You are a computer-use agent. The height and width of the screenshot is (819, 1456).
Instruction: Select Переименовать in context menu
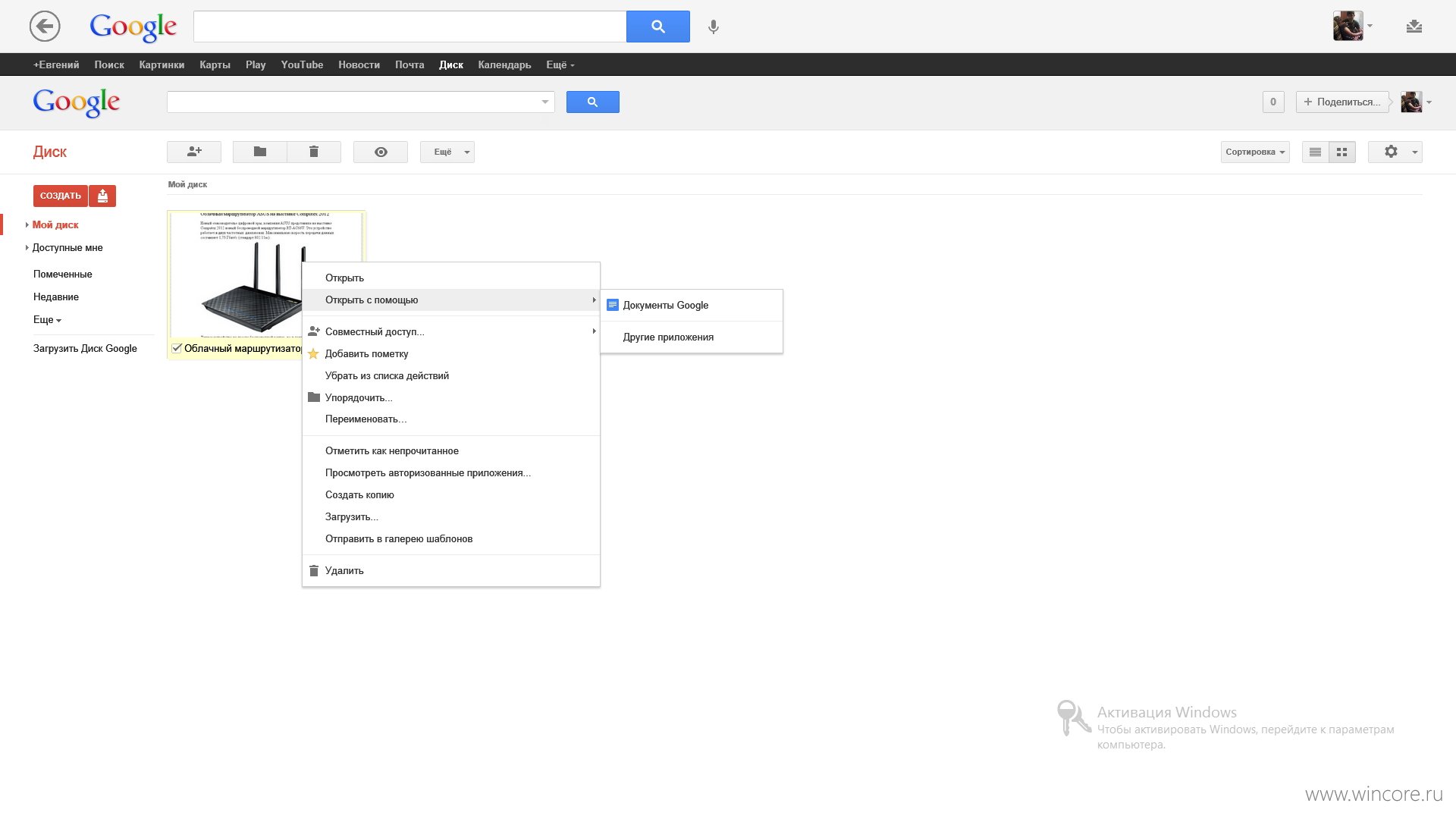[x=451, y=419]
